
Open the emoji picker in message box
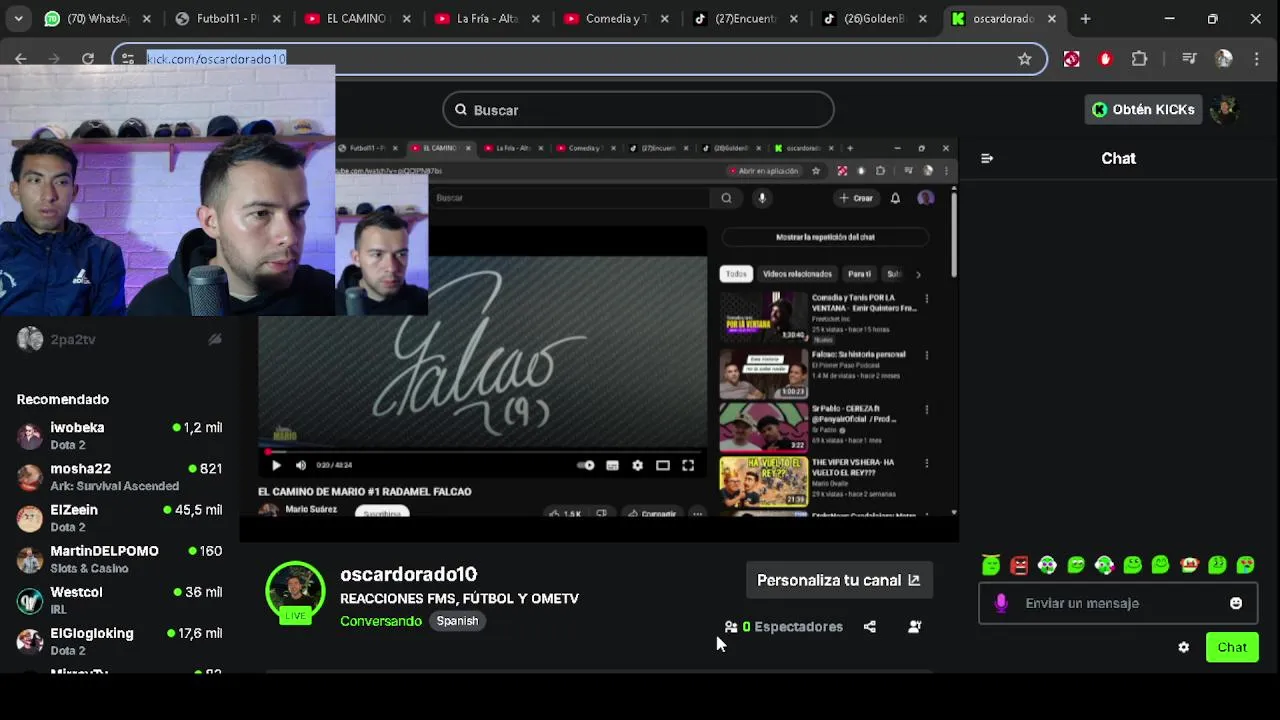[1236, 603]
